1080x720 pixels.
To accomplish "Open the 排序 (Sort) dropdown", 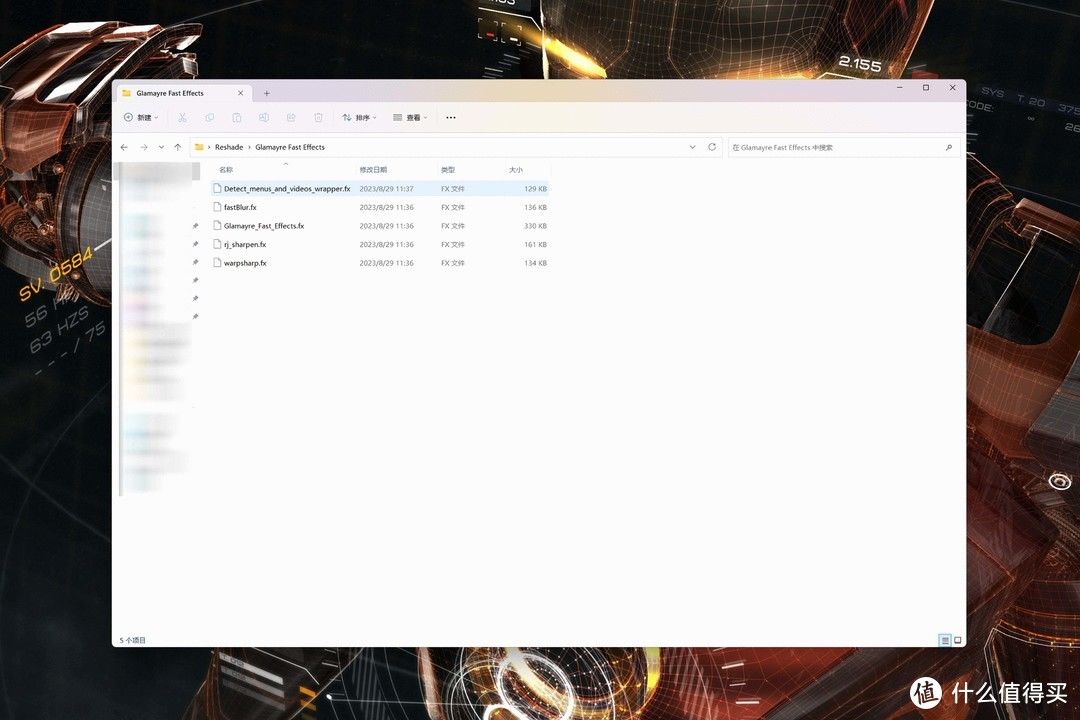I will click(360, 118).
